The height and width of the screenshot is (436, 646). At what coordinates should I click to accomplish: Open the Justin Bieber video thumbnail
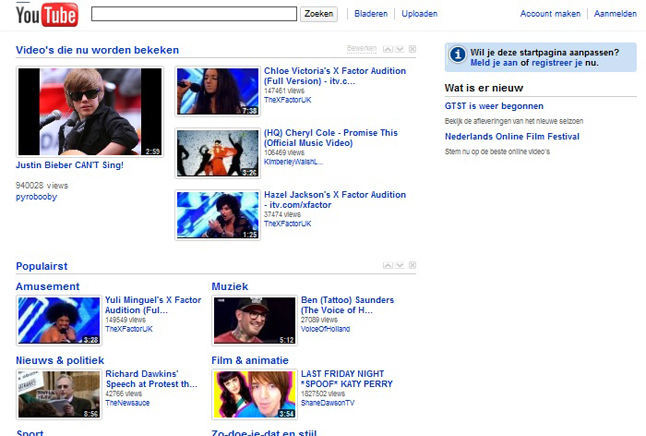coord(90,112)
